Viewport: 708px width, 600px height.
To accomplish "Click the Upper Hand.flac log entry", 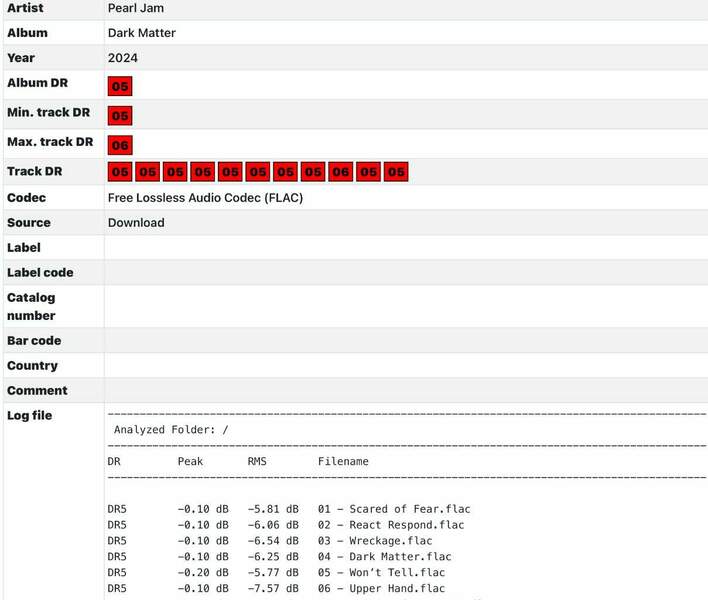I will point(384,589).
